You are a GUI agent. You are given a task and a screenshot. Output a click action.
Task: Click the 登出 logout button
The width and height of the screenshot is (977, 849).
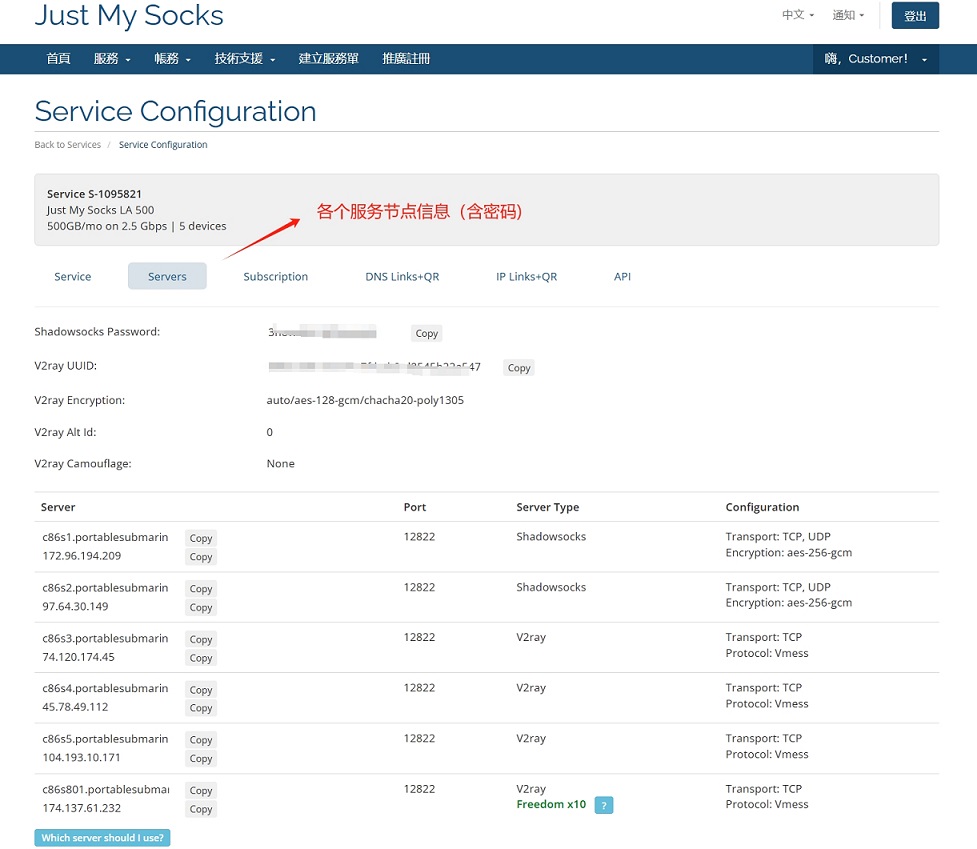915,16
